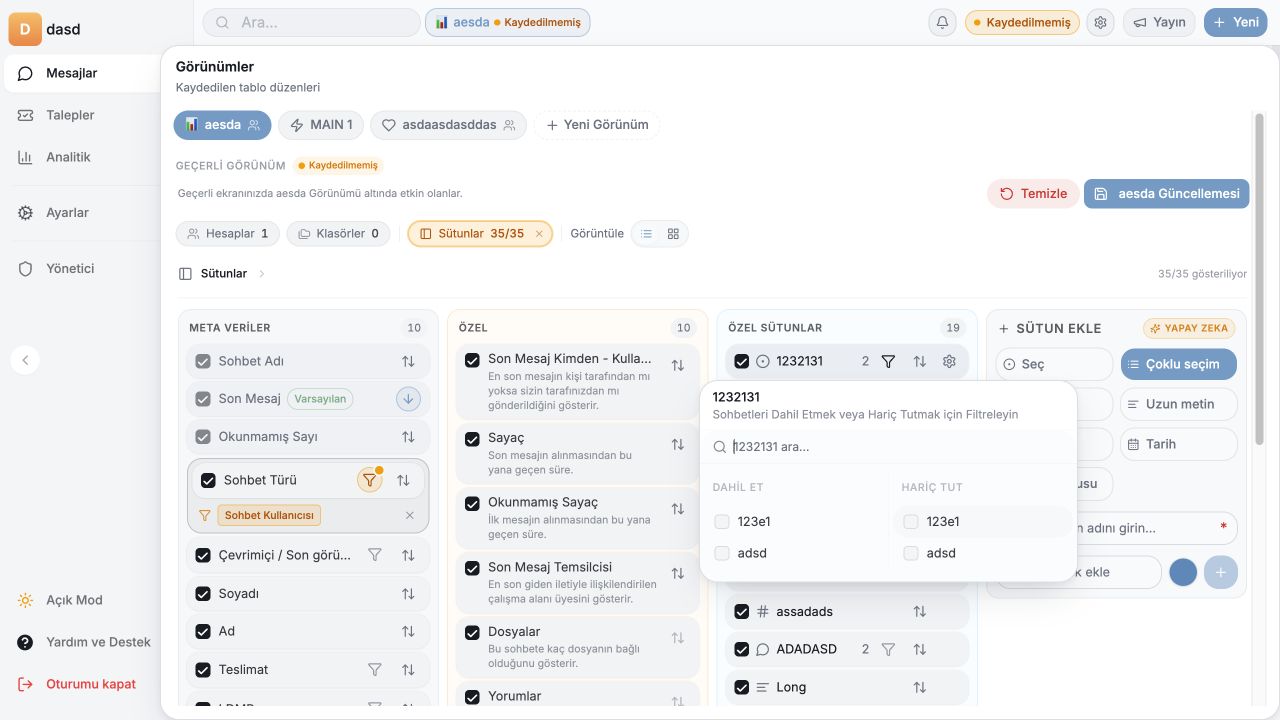
Task: Switch to the MAIN 1 view tab
Action: (321, 125)
